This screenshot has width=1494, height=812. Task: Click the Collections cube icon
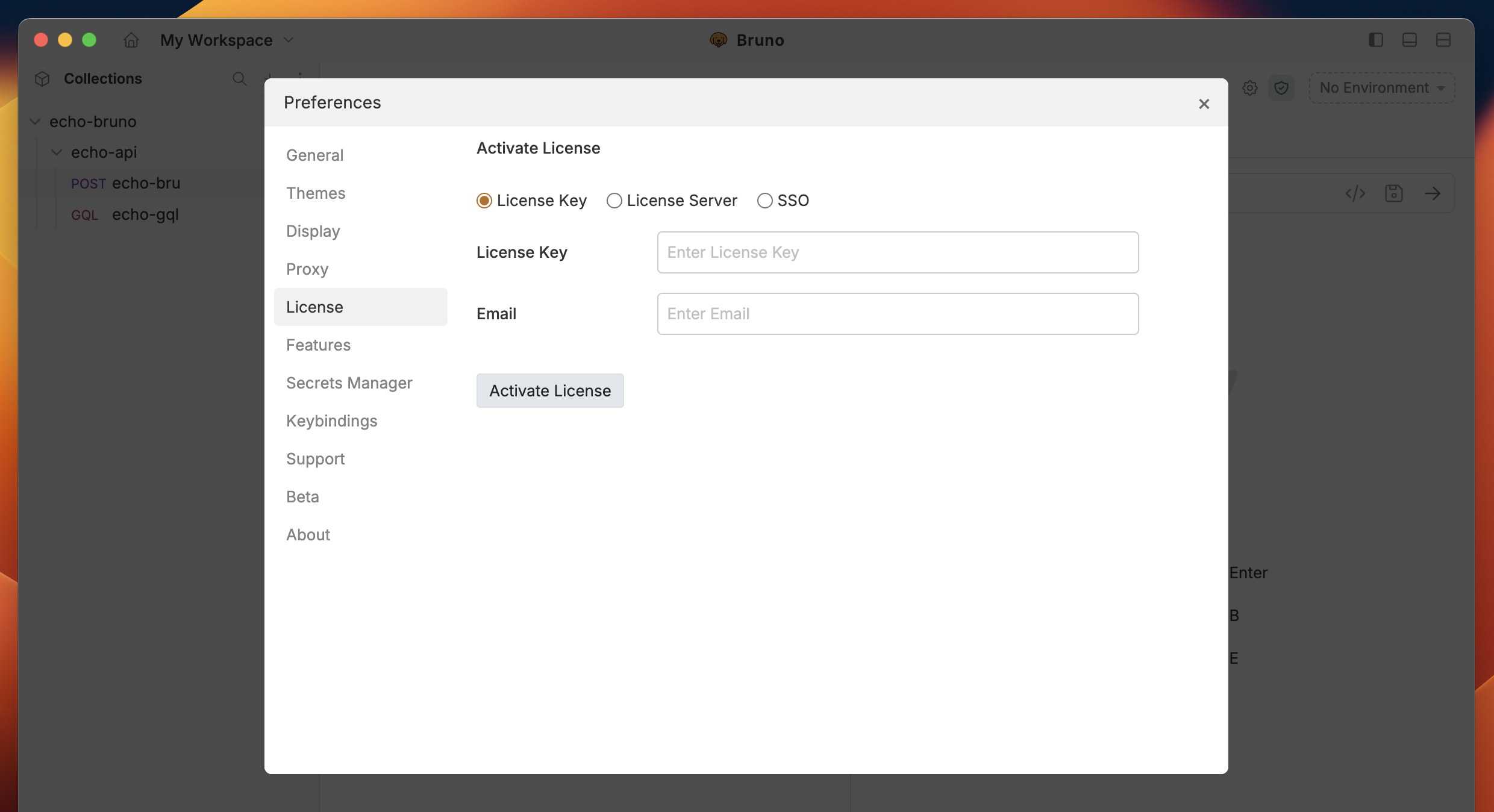(42, 79)
